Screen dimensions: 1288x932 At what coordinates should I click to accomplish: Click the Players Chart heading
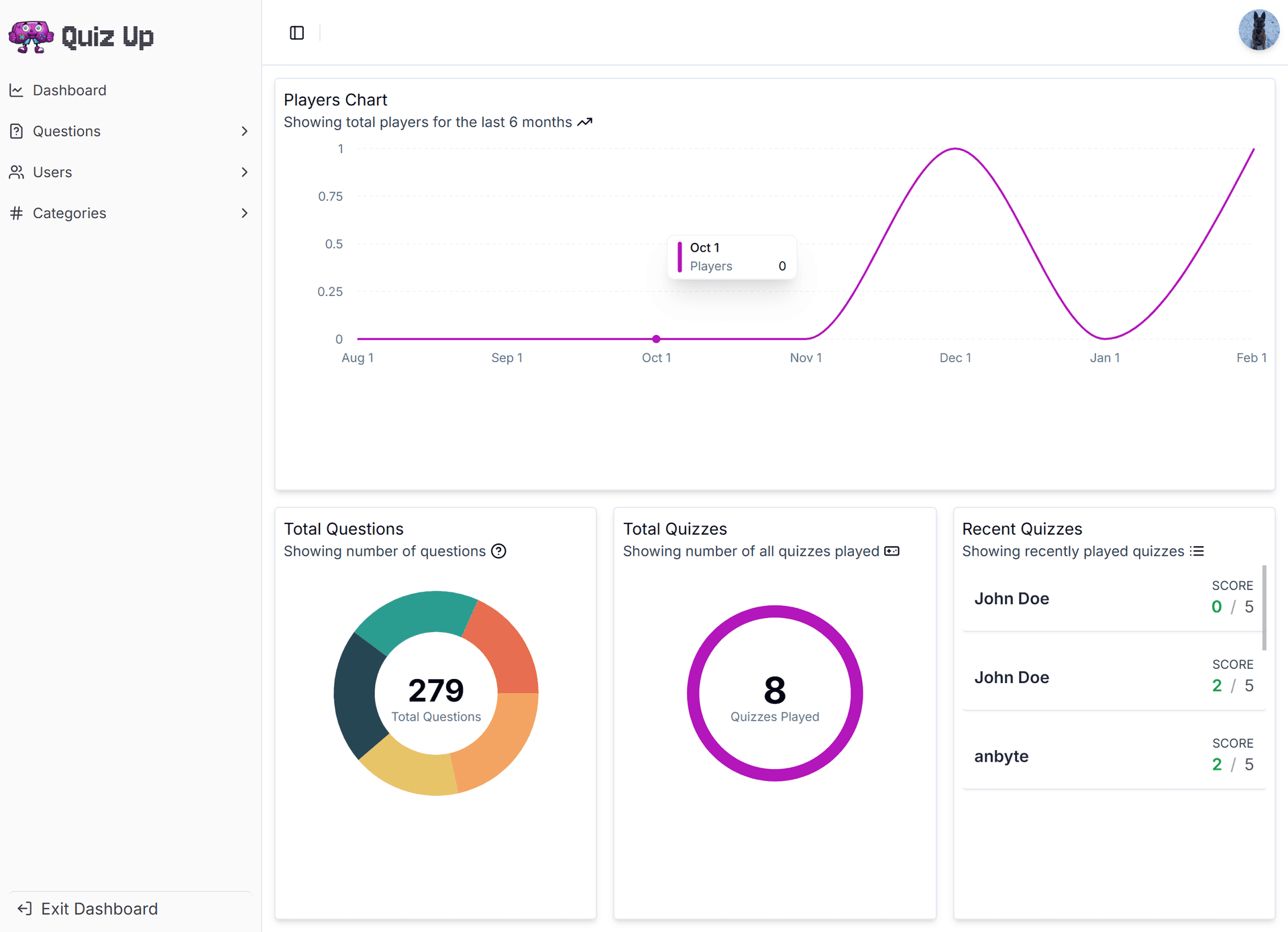click(335, 100)
